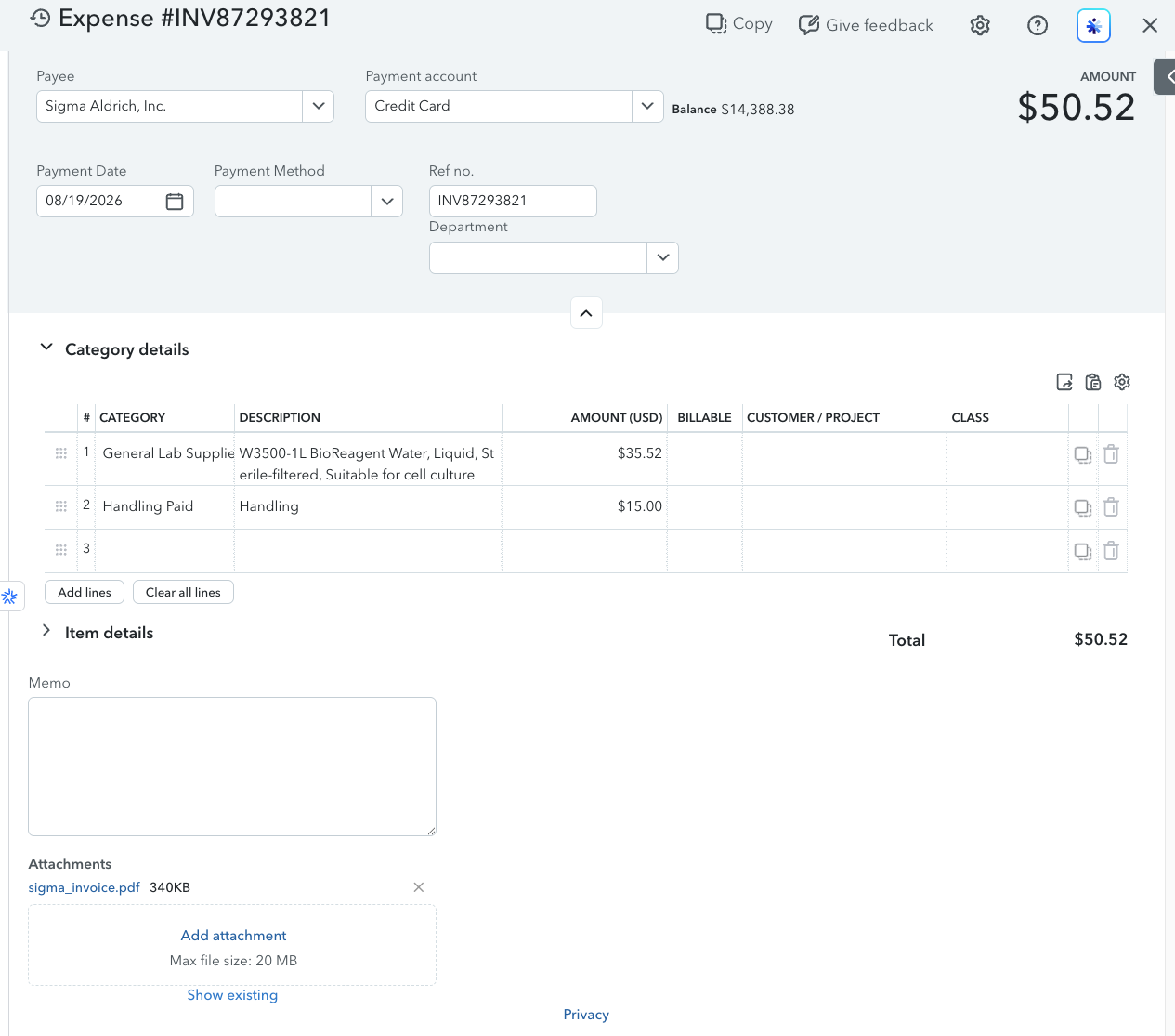
Task: Click the Billable cell for line 1
Action: 704,459
